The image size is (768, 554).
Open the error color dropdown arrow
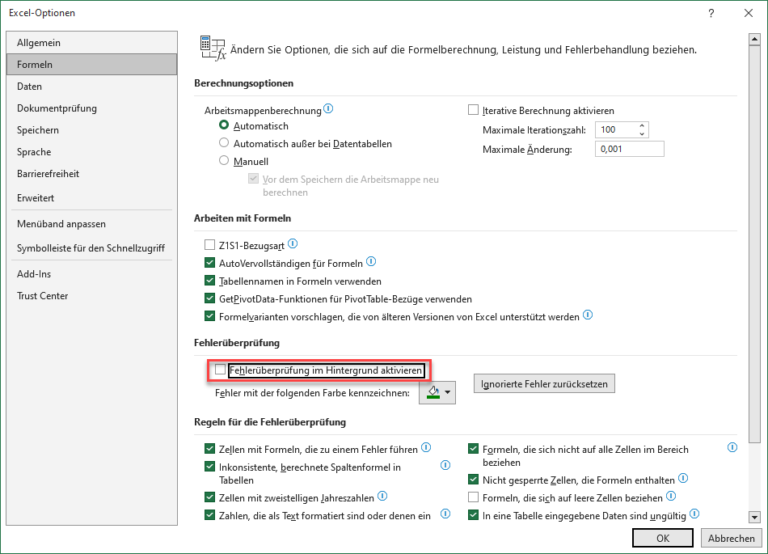coord(448,392)
